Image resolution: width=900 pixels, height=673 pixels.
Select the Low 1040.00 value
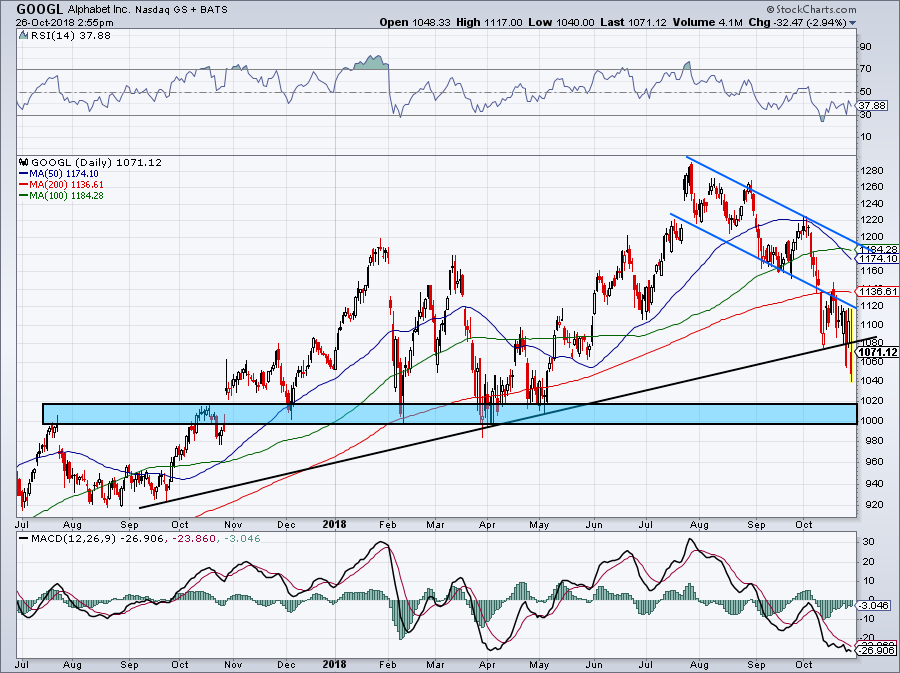click(561, 22)
